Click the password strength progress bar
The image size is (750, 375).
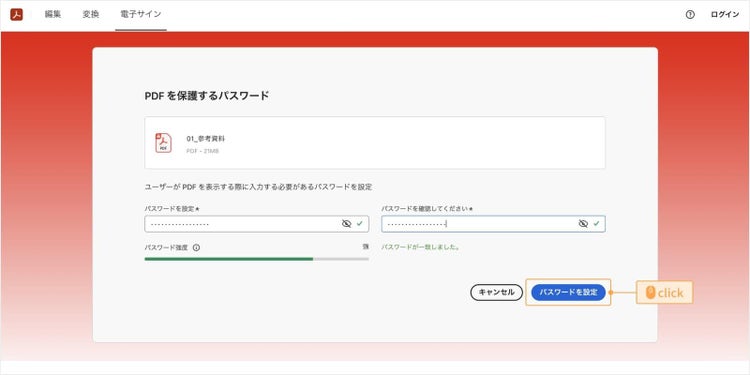tap(256, 259)
